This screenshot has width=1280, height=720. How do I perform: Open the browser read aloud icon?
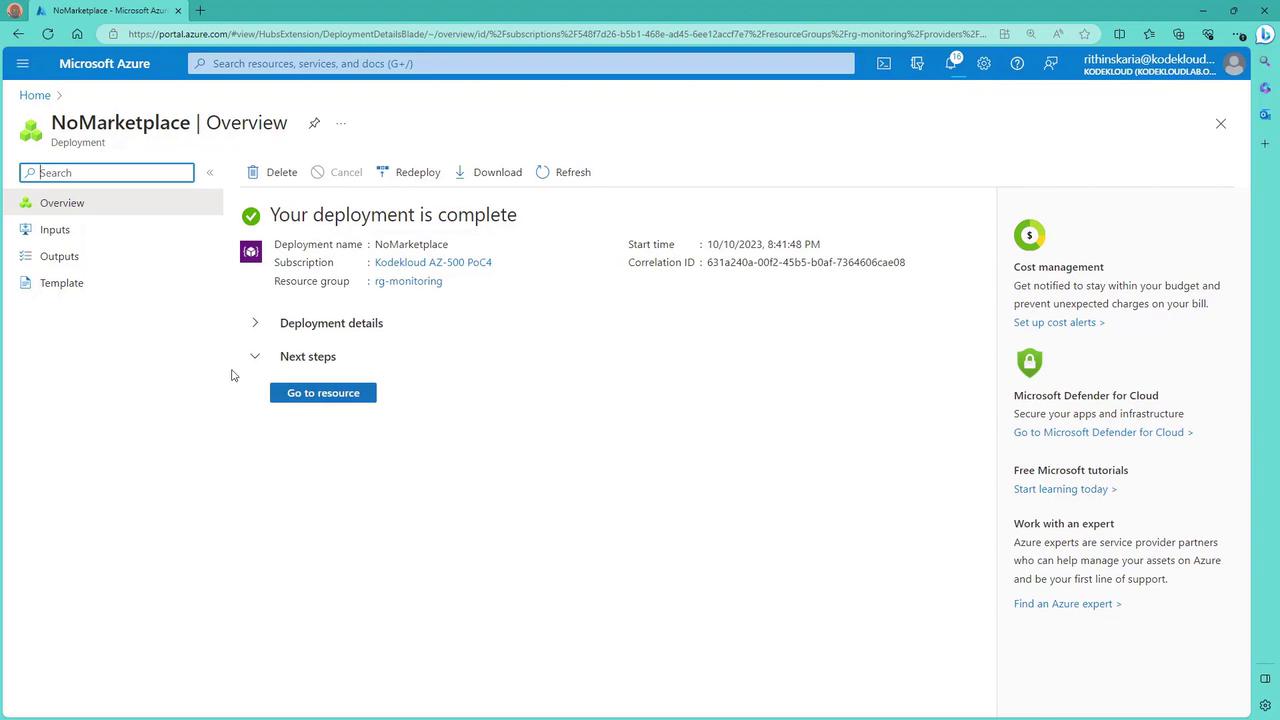pos(1058,34)
